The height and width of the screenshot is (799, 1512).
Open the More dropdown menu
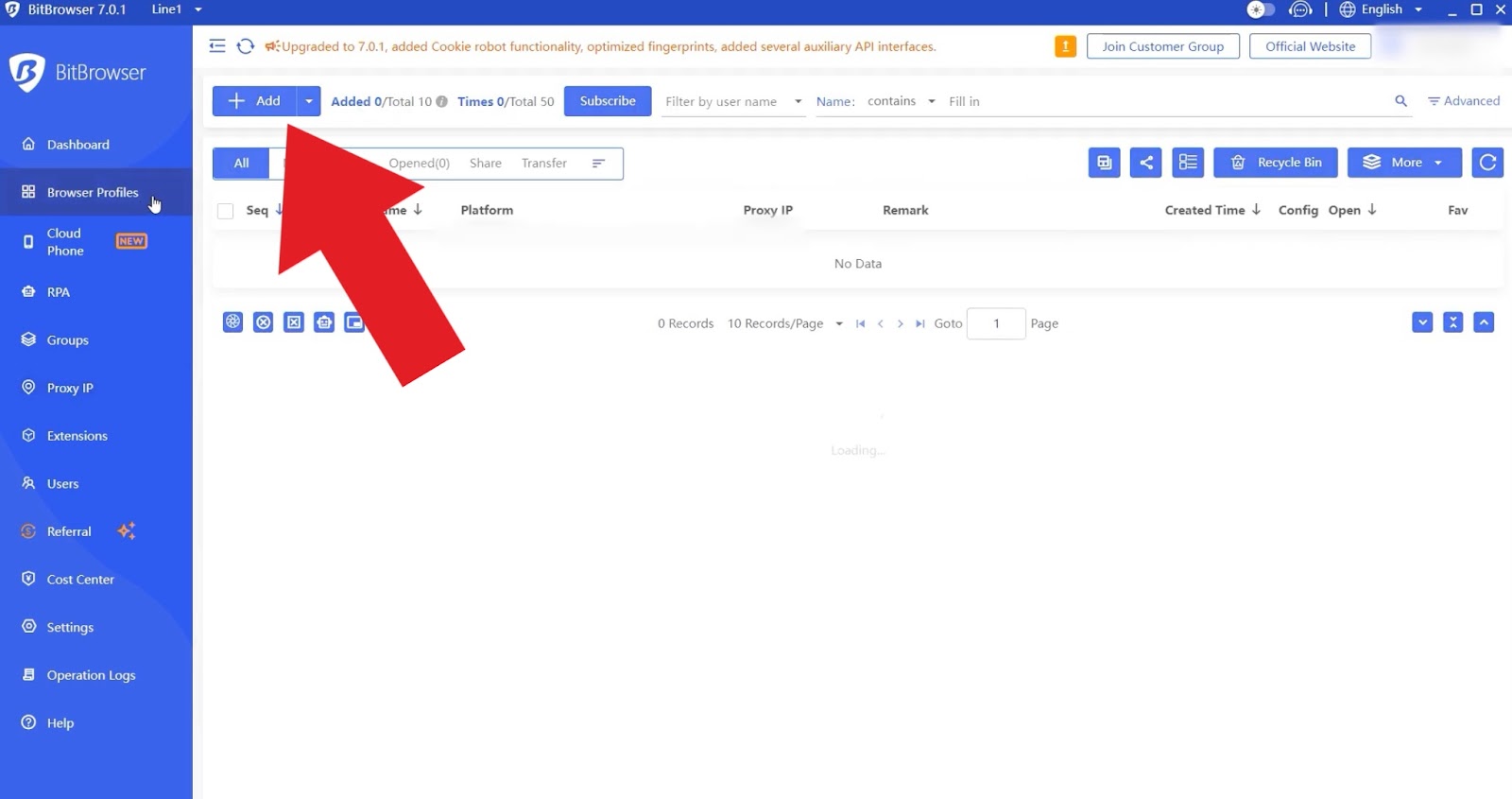click(1404, 163)
